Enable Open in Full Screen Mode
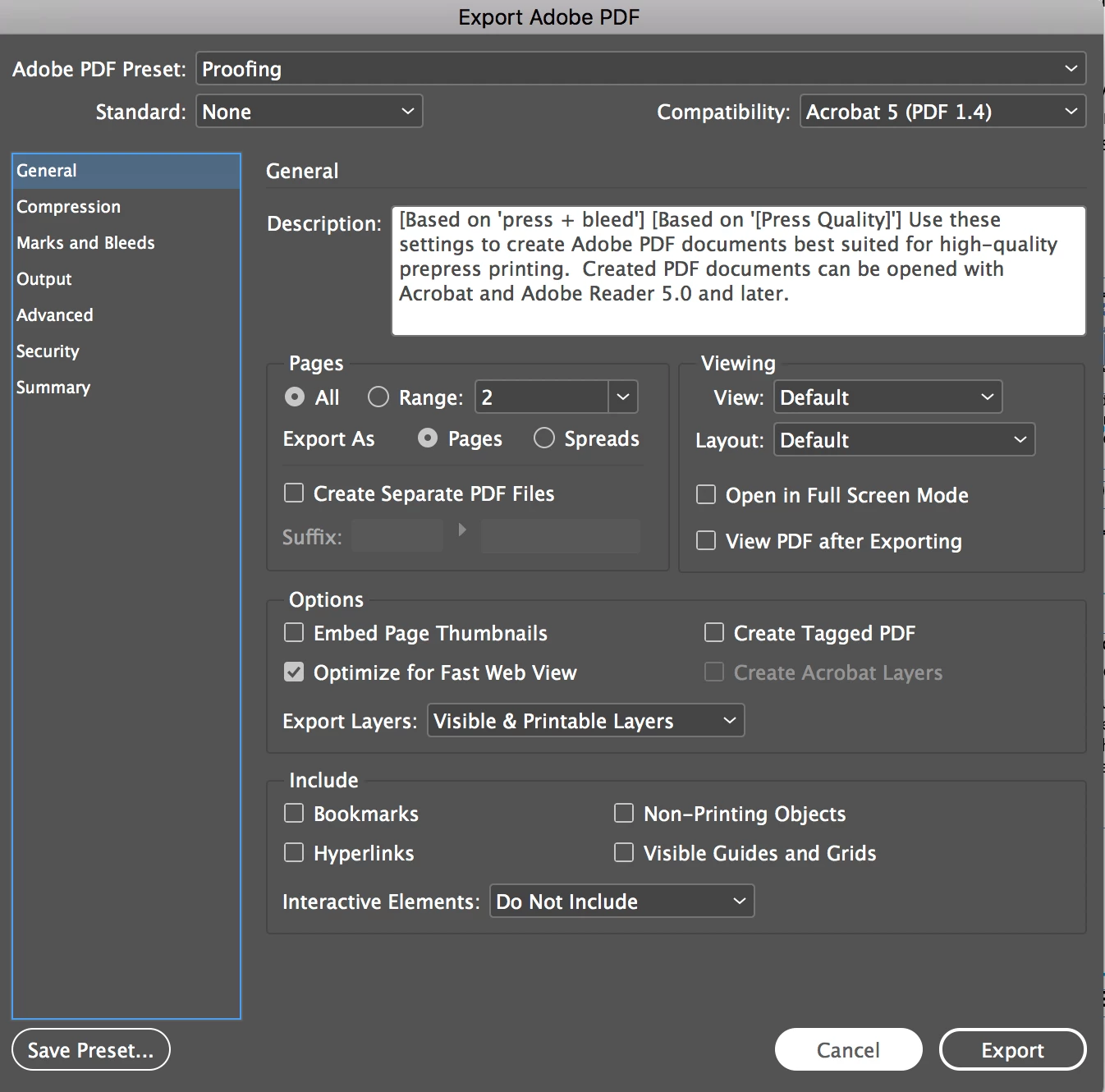1105x1092 pixels. pos(706,494)
